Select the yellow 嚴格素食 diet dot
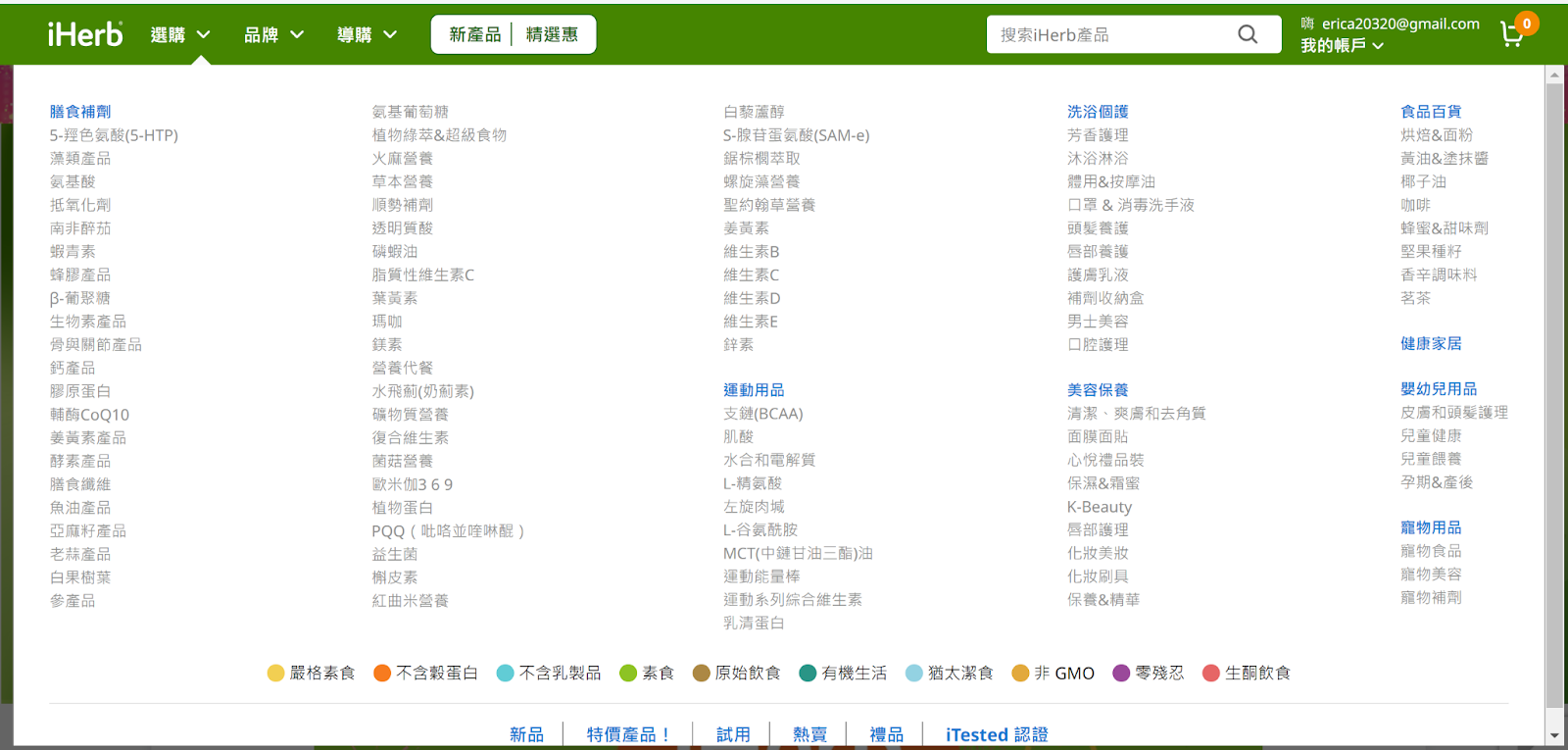Viewport: 1568px width, 750px height. (275, 673)
